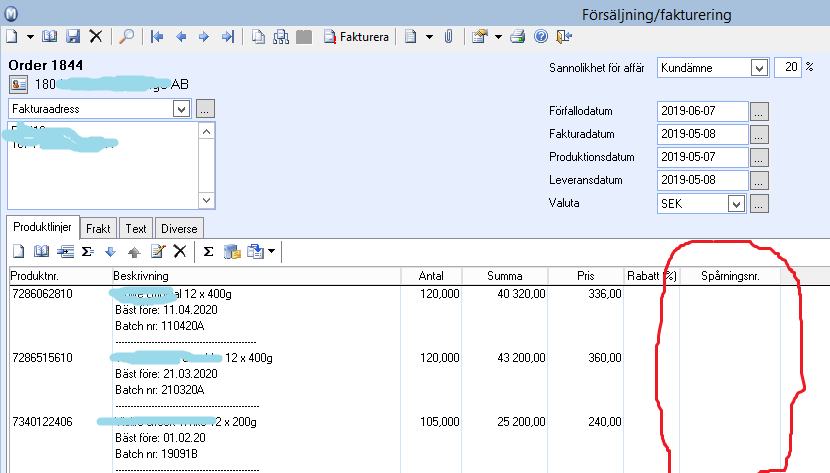Jump to the last record arrow
The width and height of the screenshot is (830, 473).
227,36
